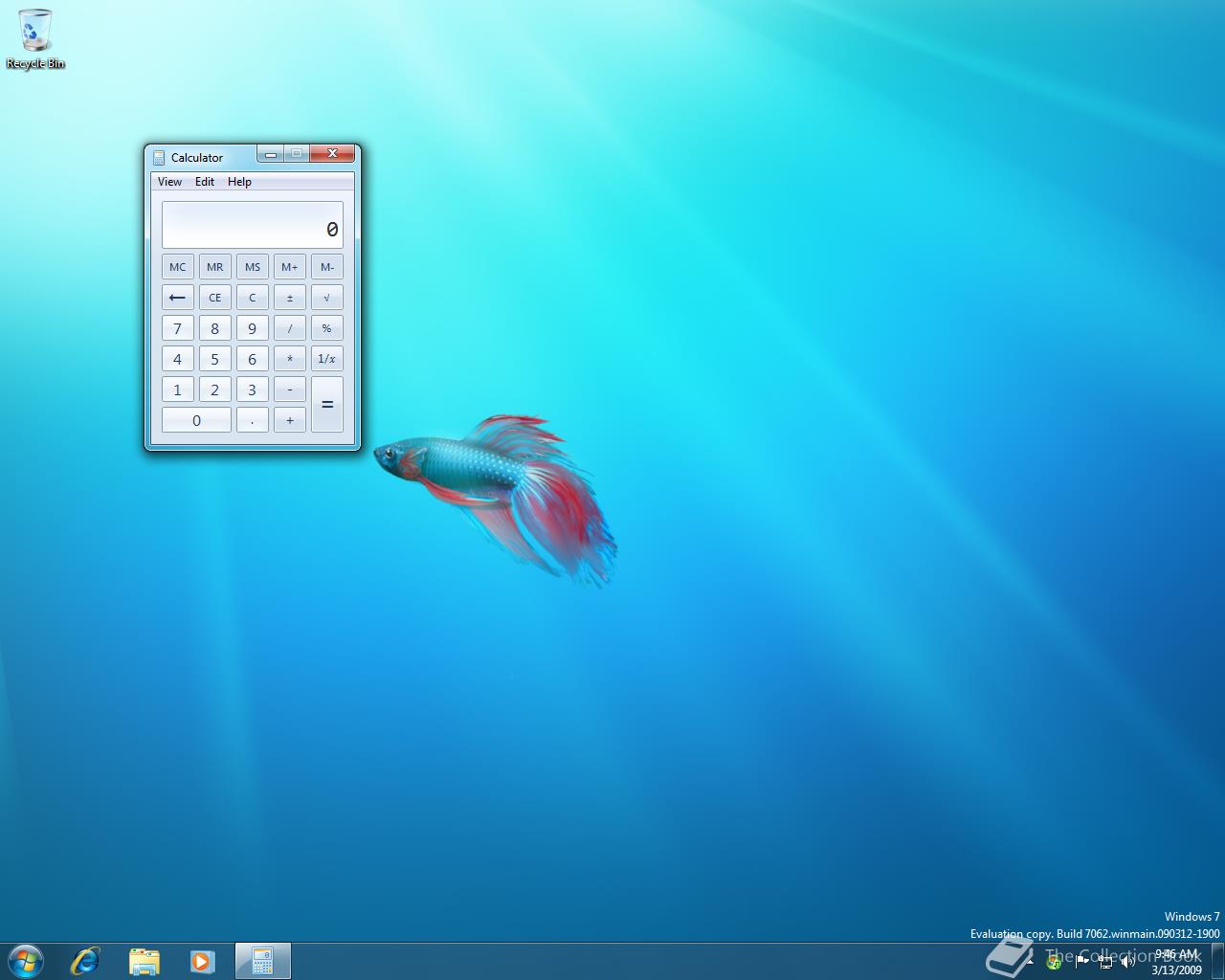Click the M- memory subtract button
Screen dimensions: 1225x980
pos(327,267)
